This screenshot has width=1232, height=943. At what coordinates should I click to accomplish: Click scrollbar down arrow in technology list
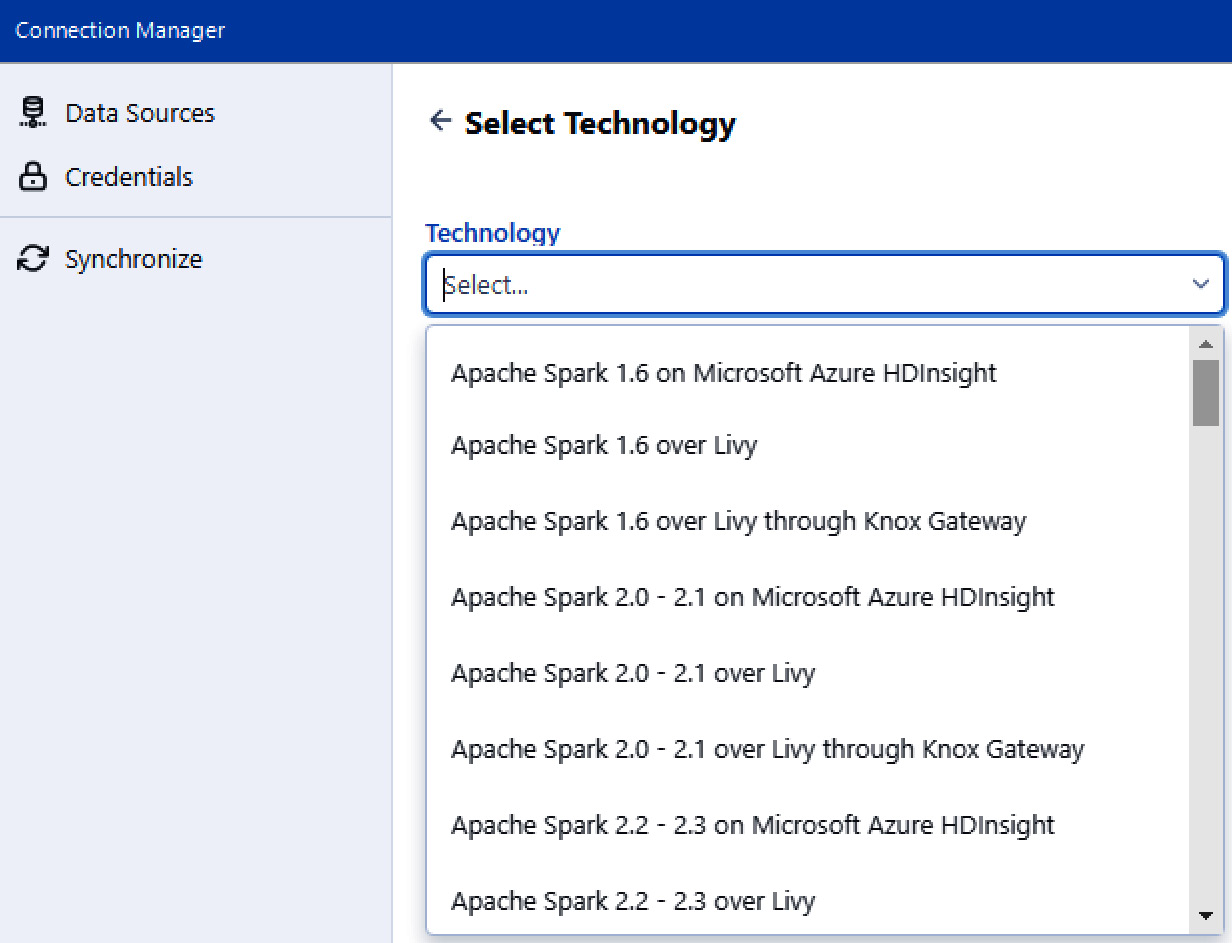click(1205, 915)
